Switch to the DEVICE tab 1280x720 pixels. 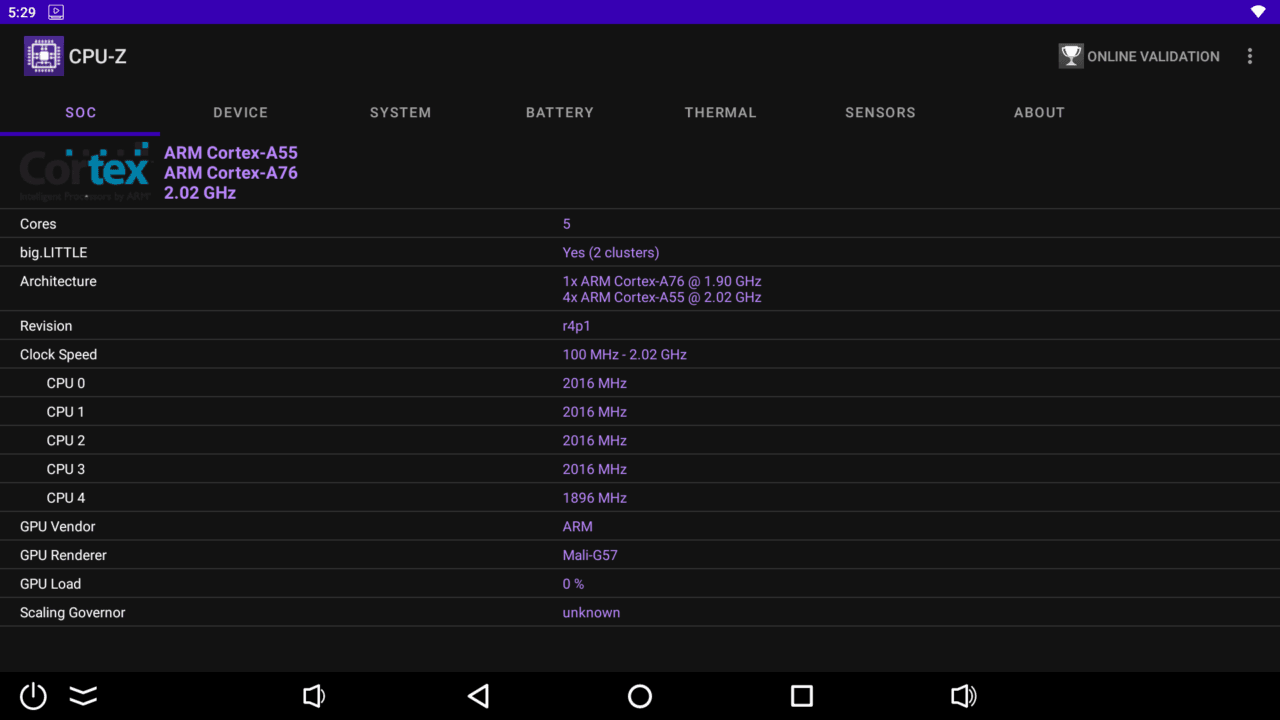click(x=240, y=113)
